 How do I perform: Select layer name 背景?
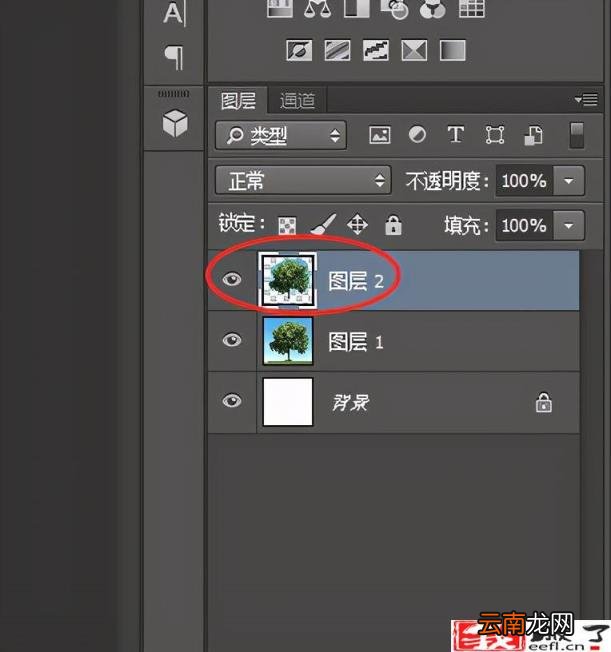350,403
